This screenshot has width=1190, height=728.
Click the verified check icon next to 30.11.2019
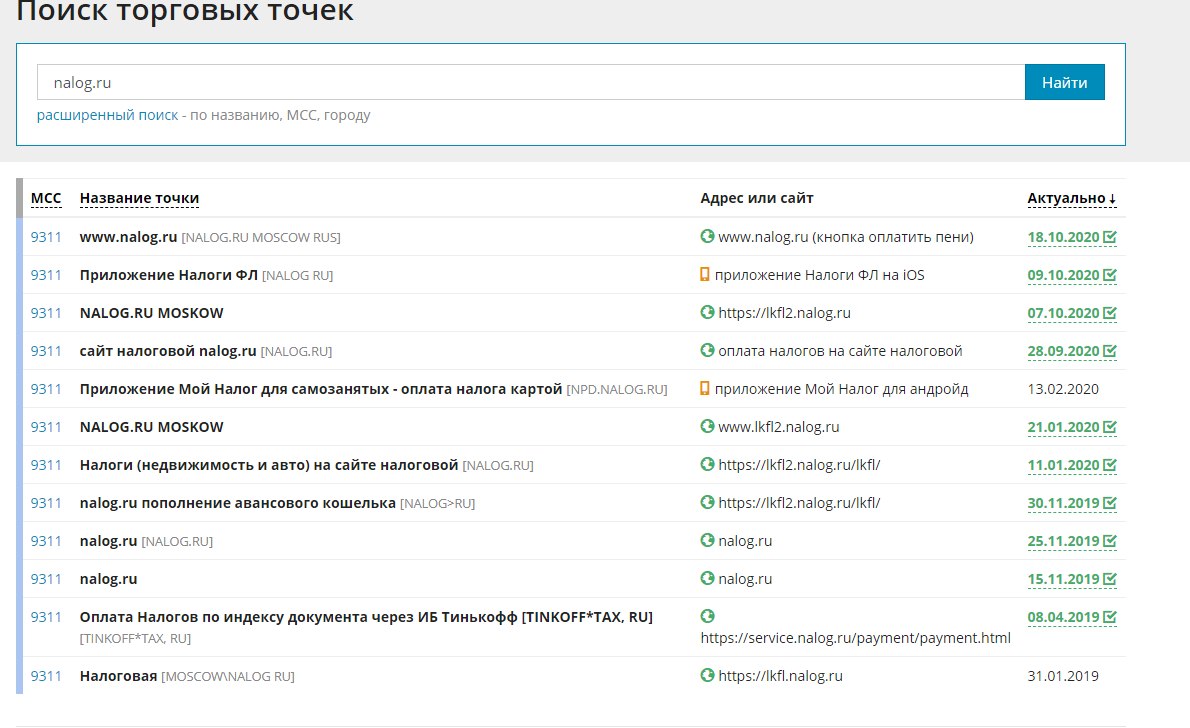pos(1110,503)
